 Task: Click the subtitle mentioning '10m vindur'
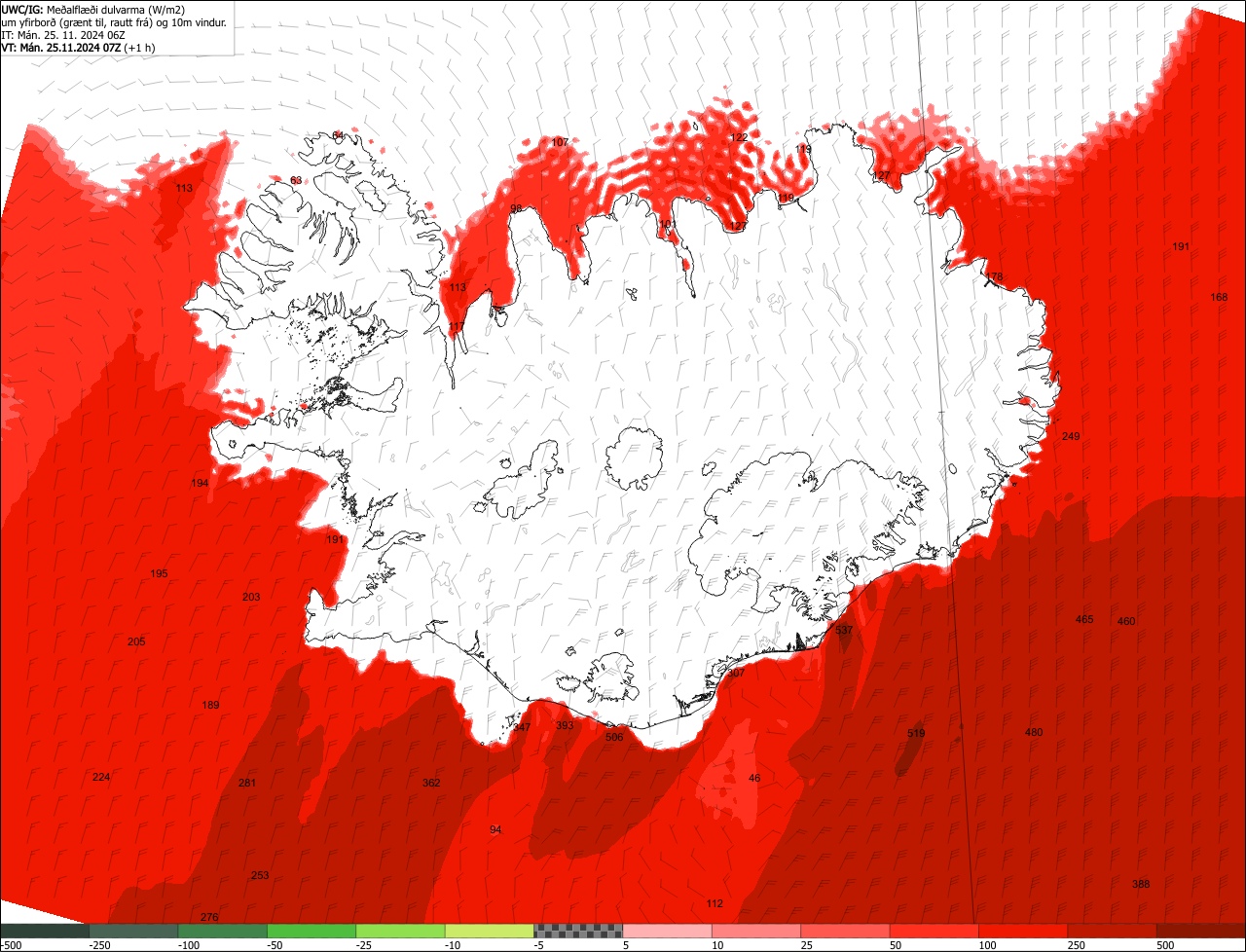pos(114,21)
